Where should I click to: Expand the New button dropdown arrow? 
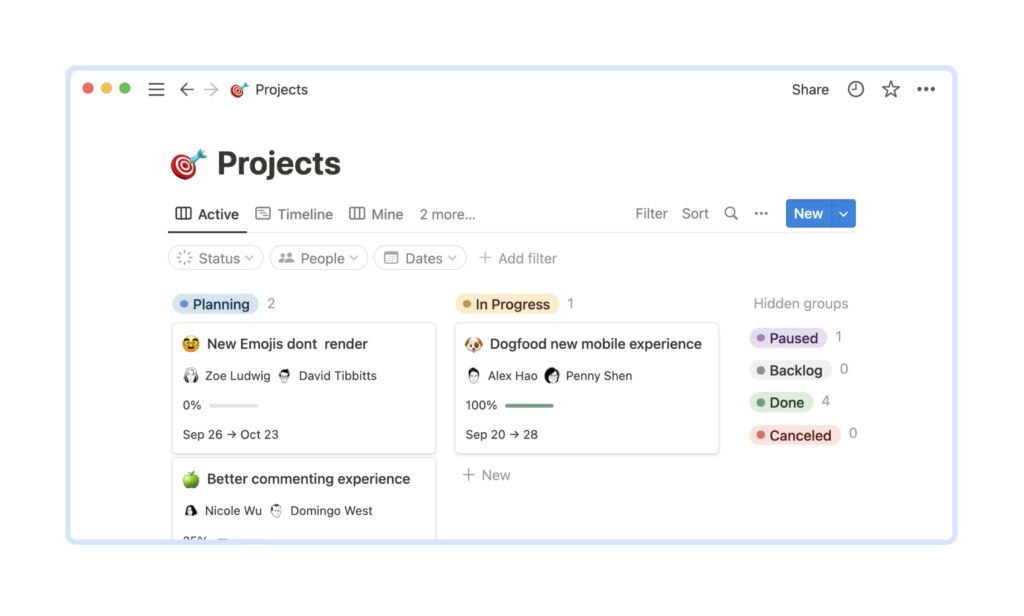844,214
